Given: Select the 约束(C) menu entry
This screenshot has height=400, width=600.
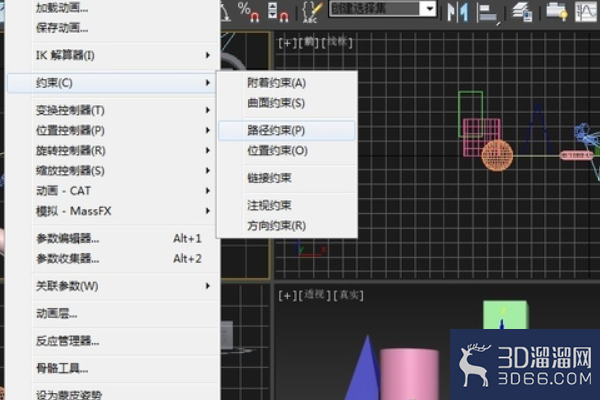Looking at the screenshot, I should pos(112,83).
